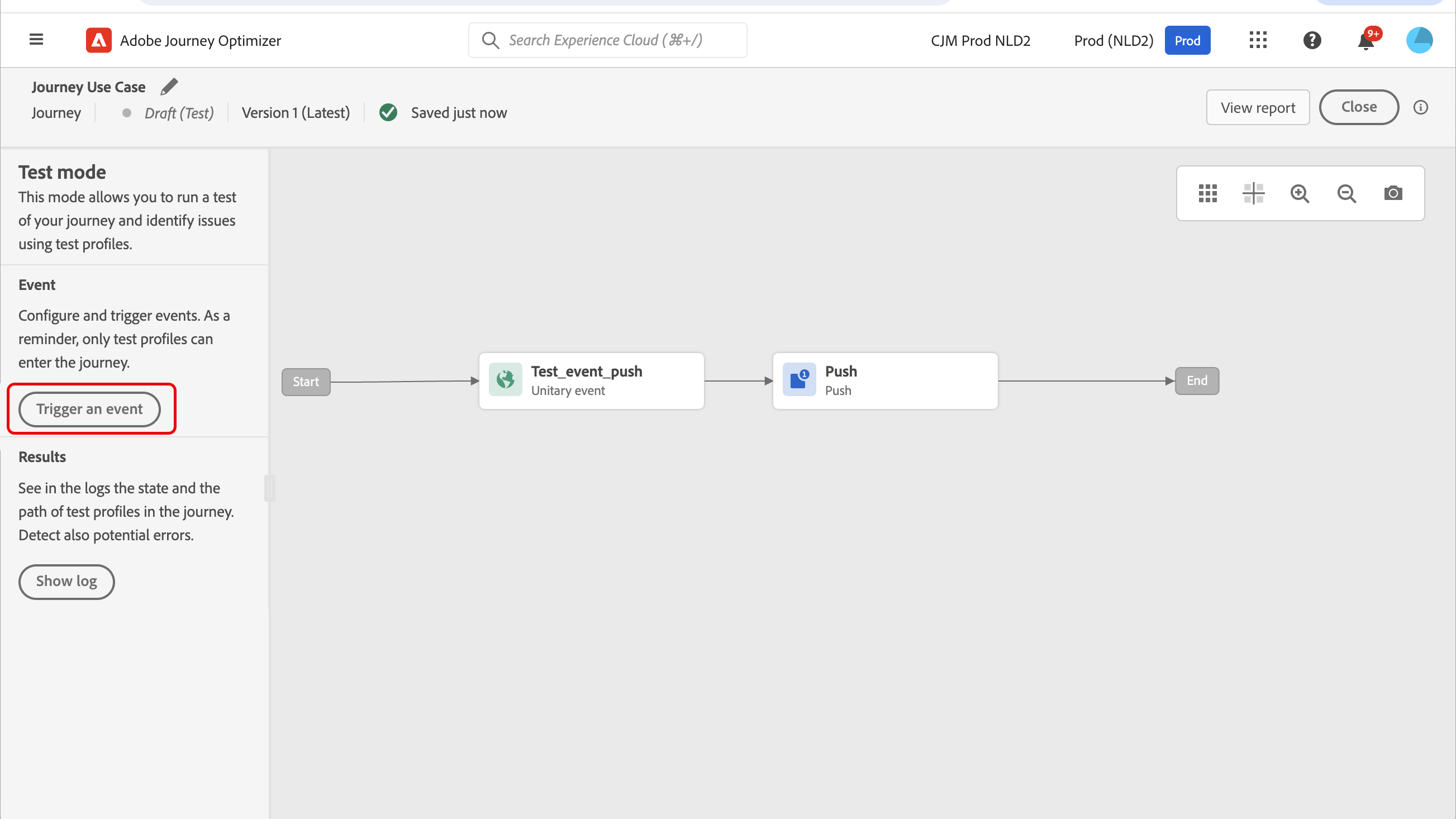1456x819 pixels.
Task: Open the hamburger navigation menu
Action: [36, 40]
